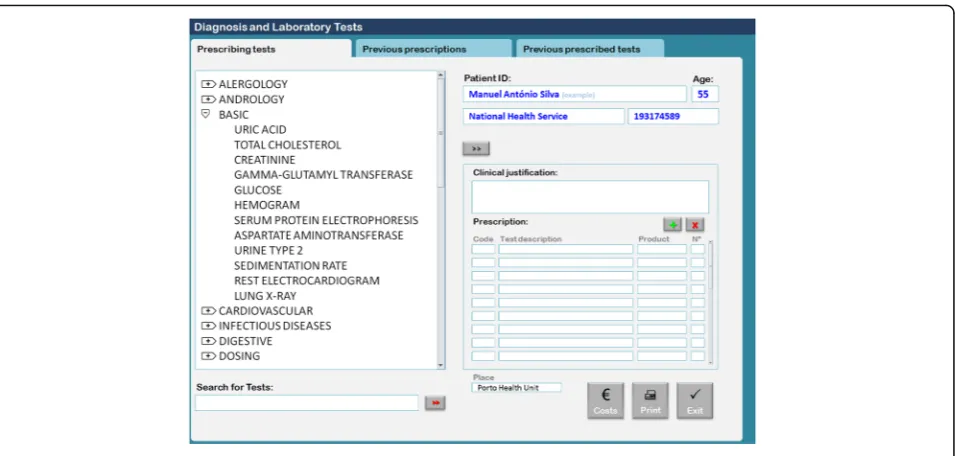955x456 pixels.
Task: Switch to Previous prescriptions tab
Action: pos(433,49)
